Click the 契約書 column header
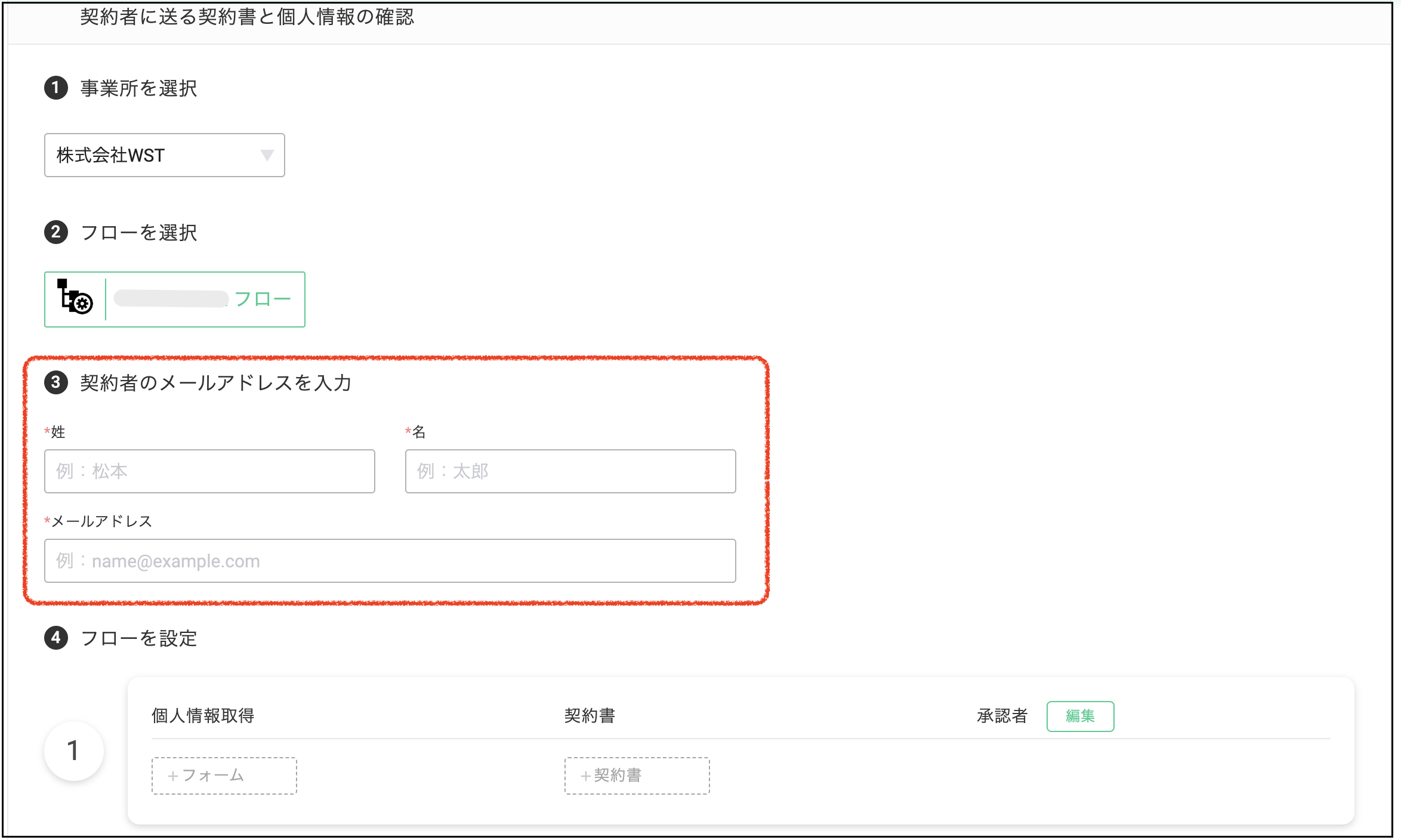Screen dimensions: 1401x840 [x=590, y=715]
